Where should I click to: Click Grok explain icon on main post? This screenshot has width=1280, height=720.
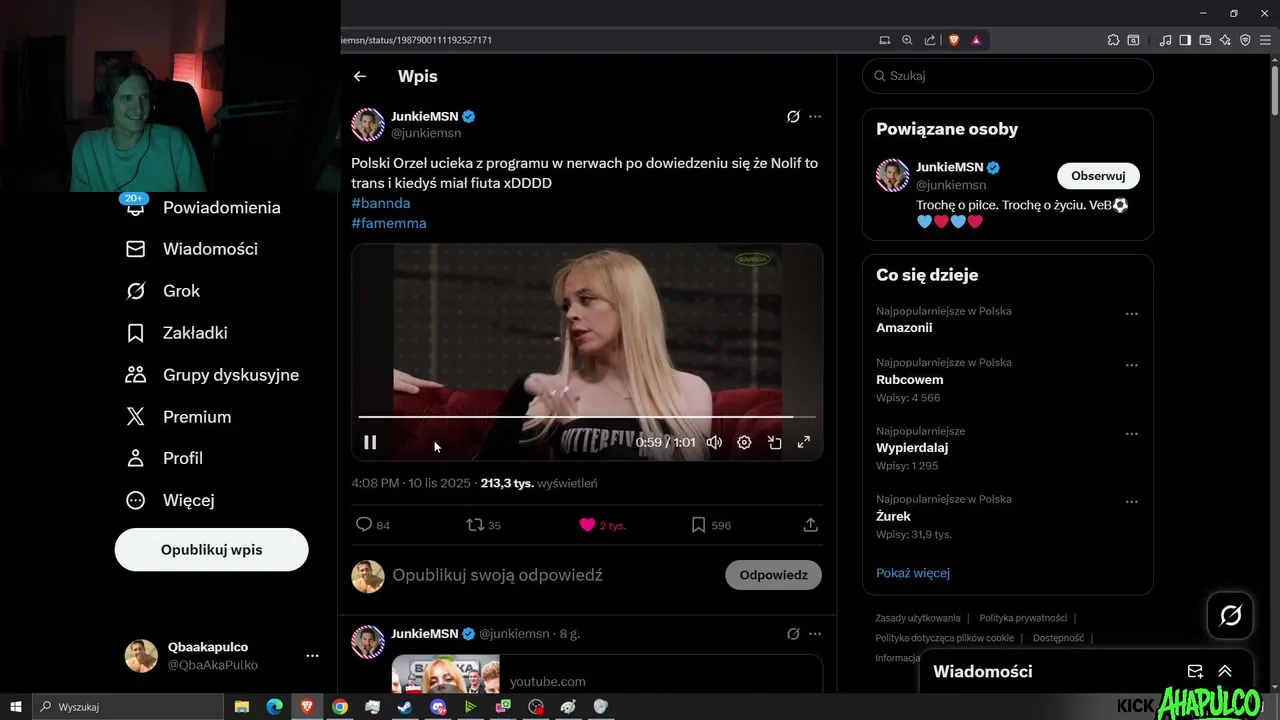click(x=793, y=116)
